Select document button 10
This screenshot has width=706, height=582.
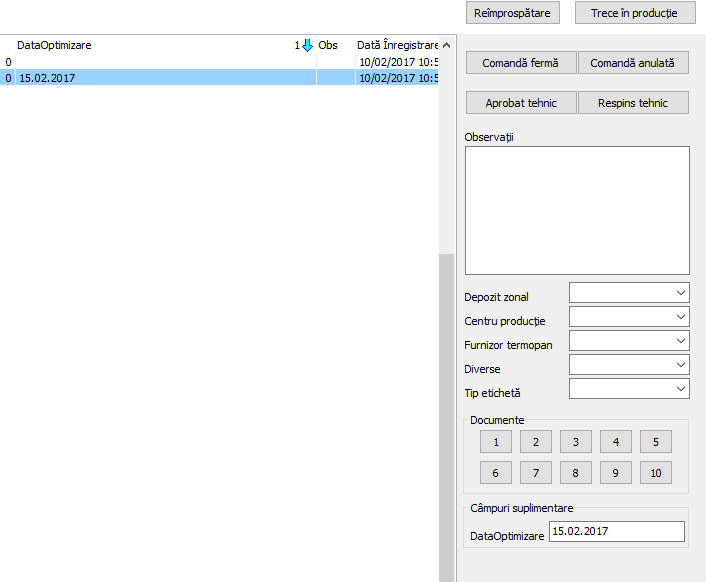655,473
